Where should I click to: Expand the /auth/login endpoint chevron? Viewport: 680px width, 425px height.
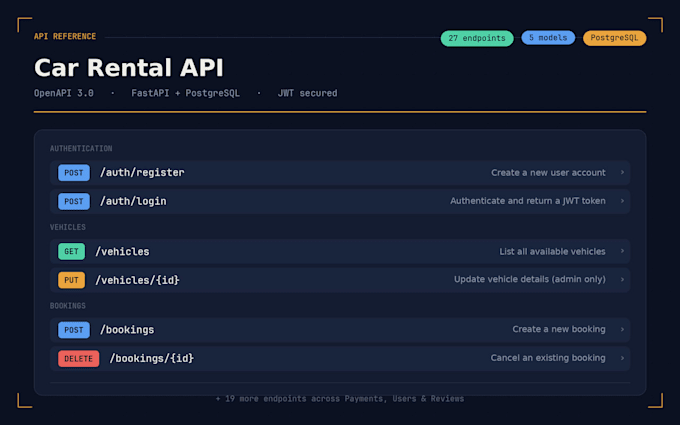(622, 201)
